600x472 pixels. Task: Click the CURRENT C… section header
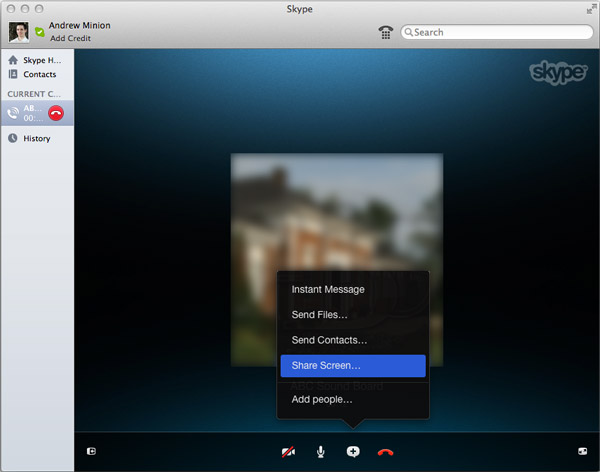34,94
